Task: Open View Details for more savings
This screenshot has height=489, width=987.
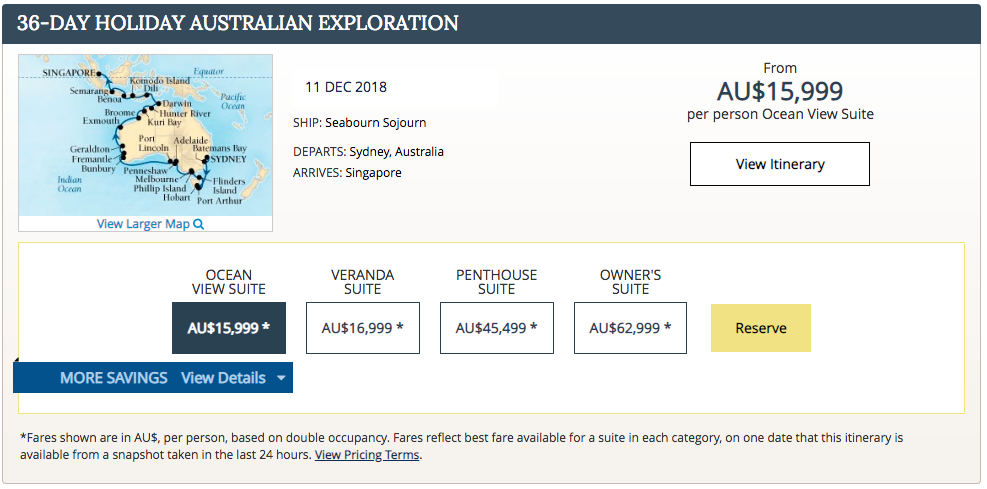Action: (x=223, y=378)
